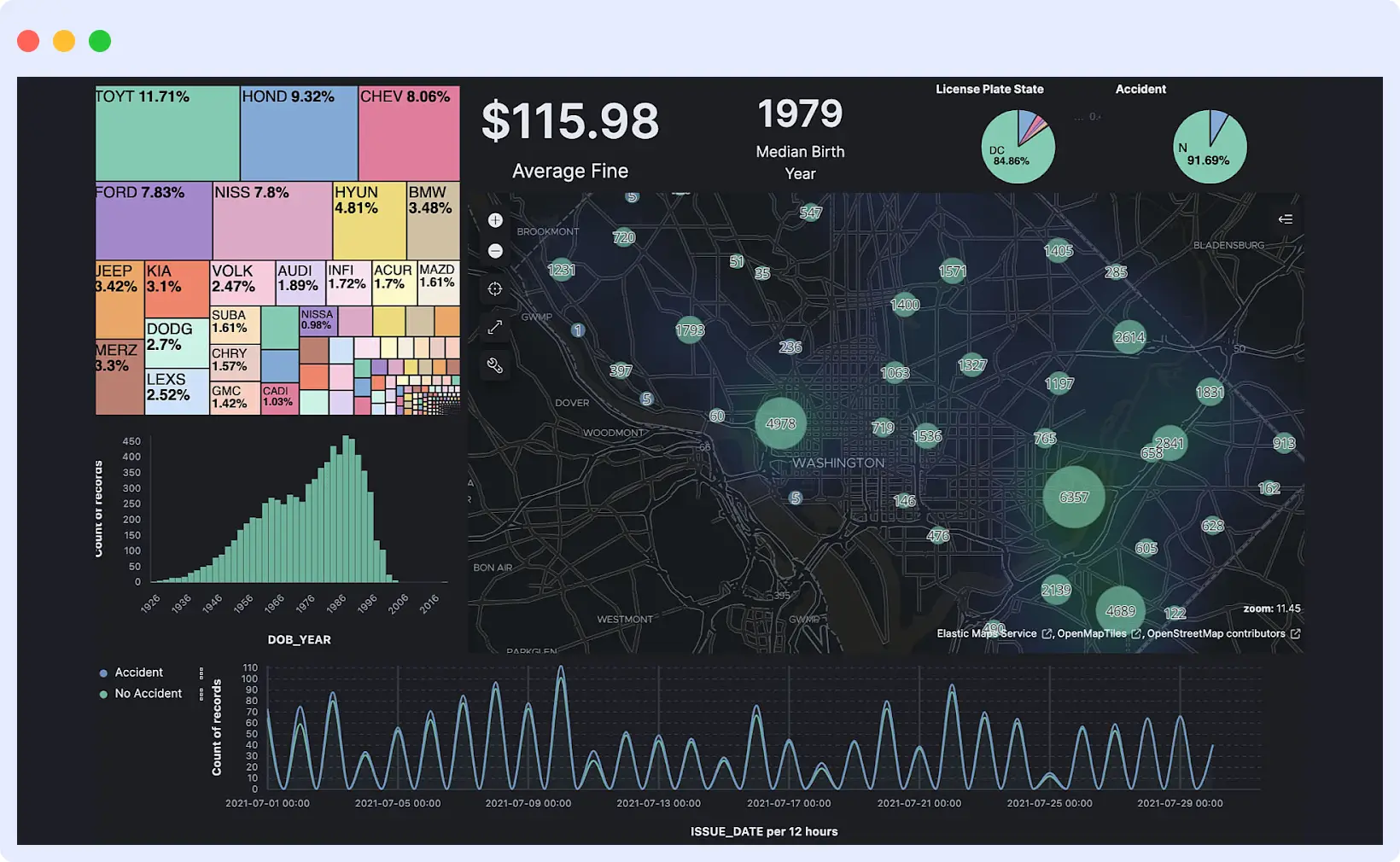The width and height of the screenshot is (1400, 862).
Task: Open the map tools wrench icon
Action: tap(495, 365)
